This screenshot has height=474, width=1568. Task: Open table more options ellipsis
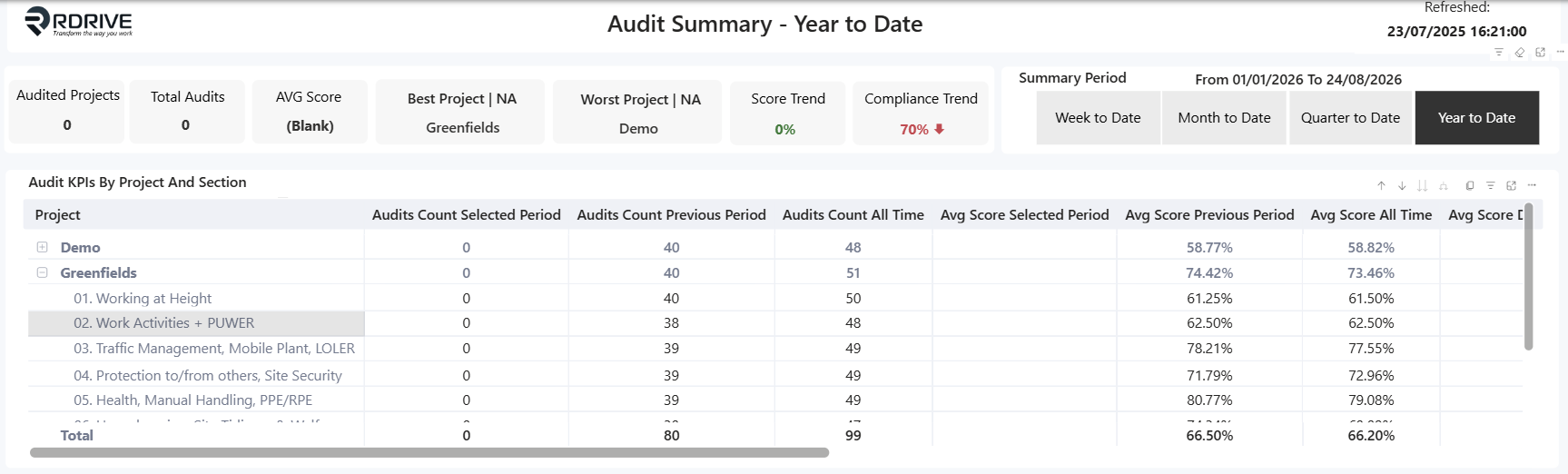1532,185
